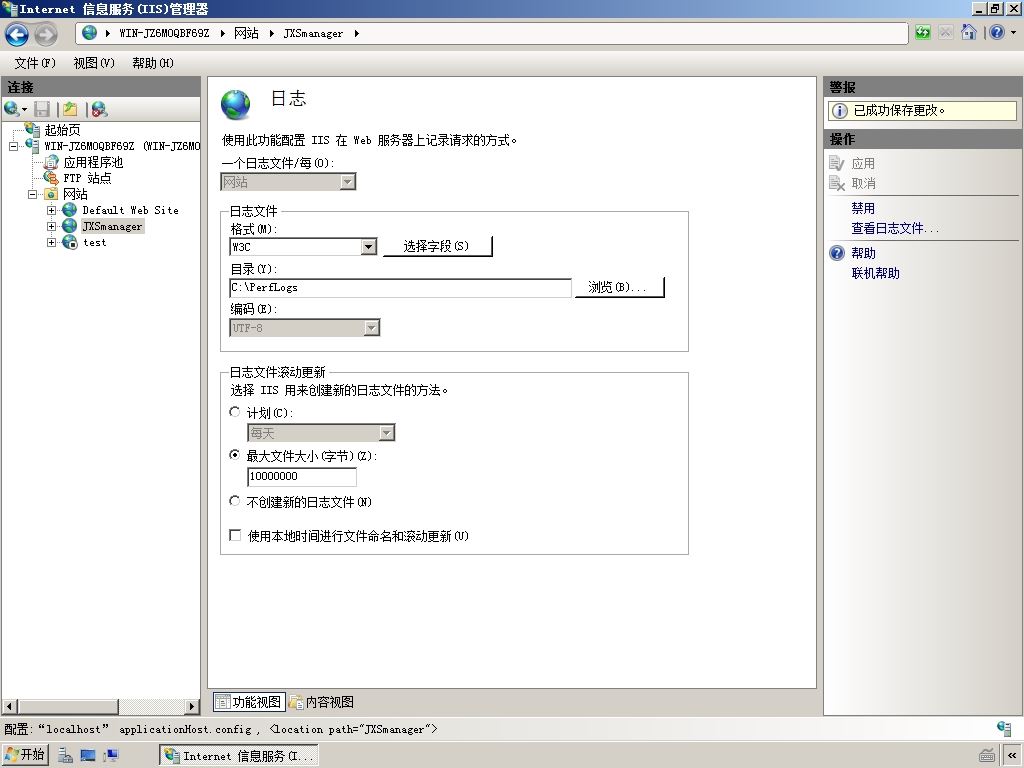Click the info icon in alerts pane
The height and width of the screenshot is (768, 1024).
coord(840,110)
